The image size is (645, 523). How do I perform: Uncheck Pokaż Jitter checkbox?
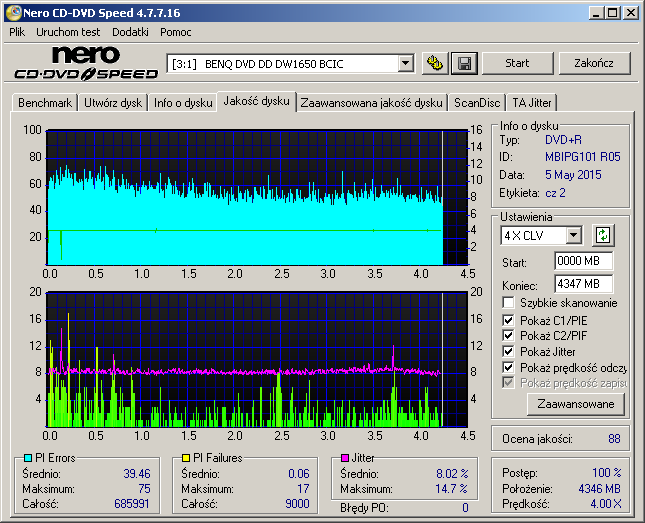[x=508, y=351]
